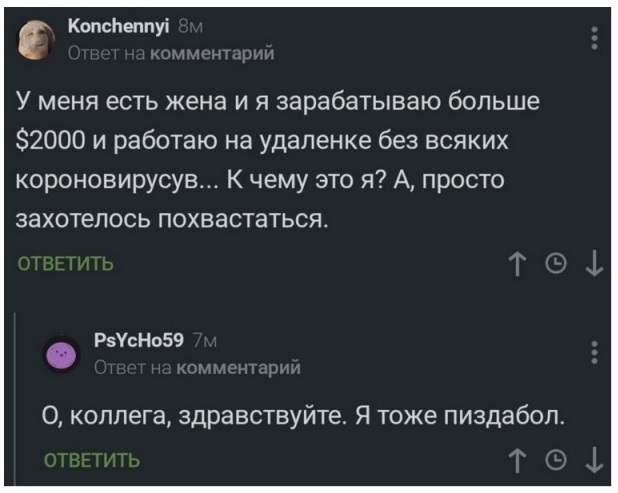Downvote PsYcHo59's reply
Image resolution: width=618 pixels, height=493 pixels.
pos(596,459)
